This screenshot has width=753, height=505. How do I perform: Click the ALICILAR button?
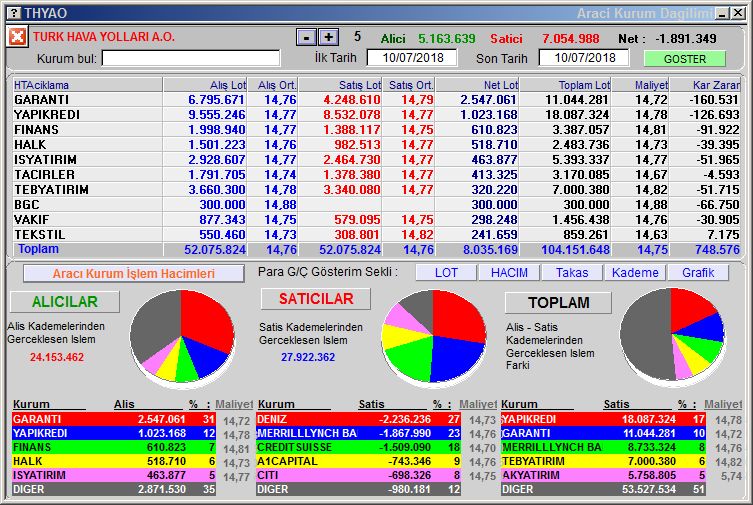[x=65, y=301]
